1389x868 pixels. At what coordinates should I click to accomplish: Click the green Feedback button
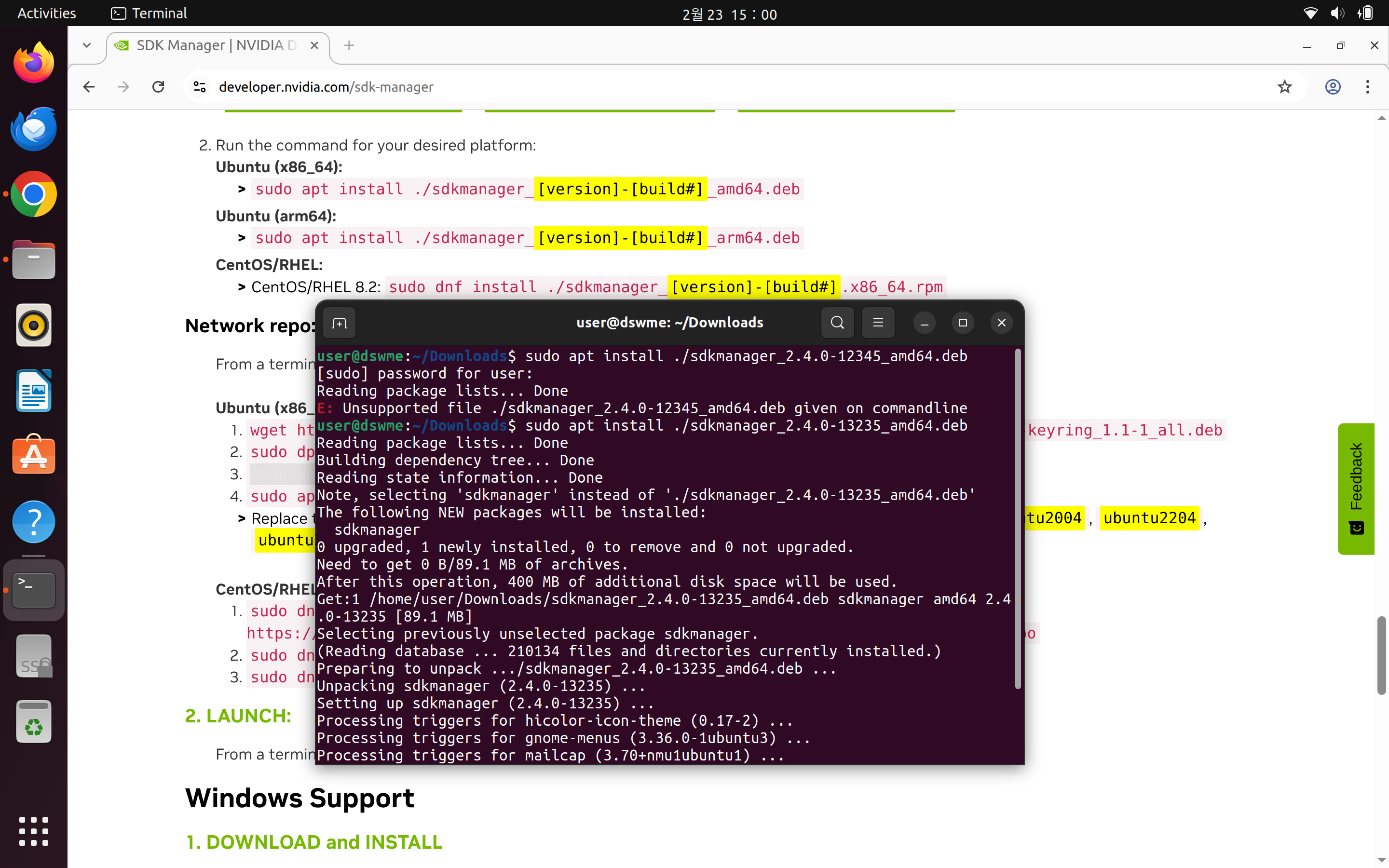coord(1356,488)
